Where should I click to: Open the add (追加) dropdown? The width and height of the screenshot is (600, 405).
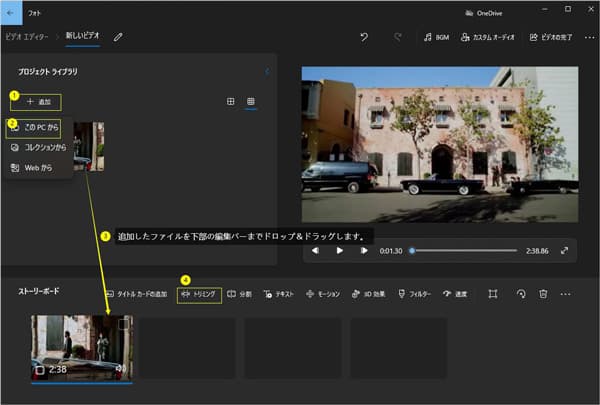[x=38, y=102]
